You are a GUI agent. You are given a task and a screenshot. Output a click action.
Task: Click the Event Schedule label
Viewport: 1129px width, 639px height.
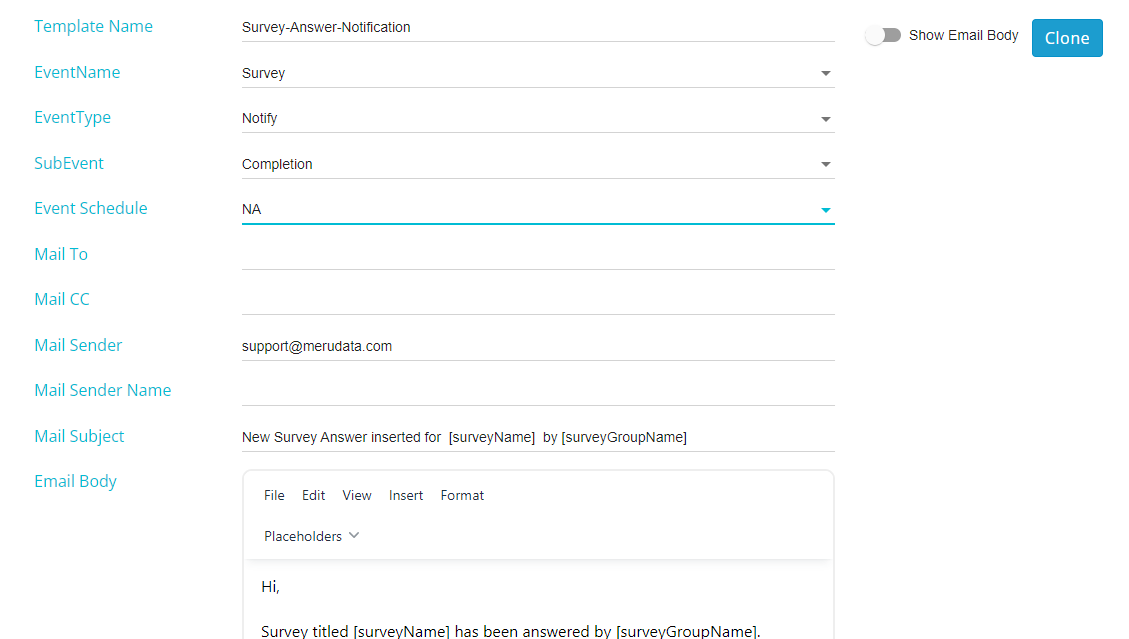click(91, 208)
